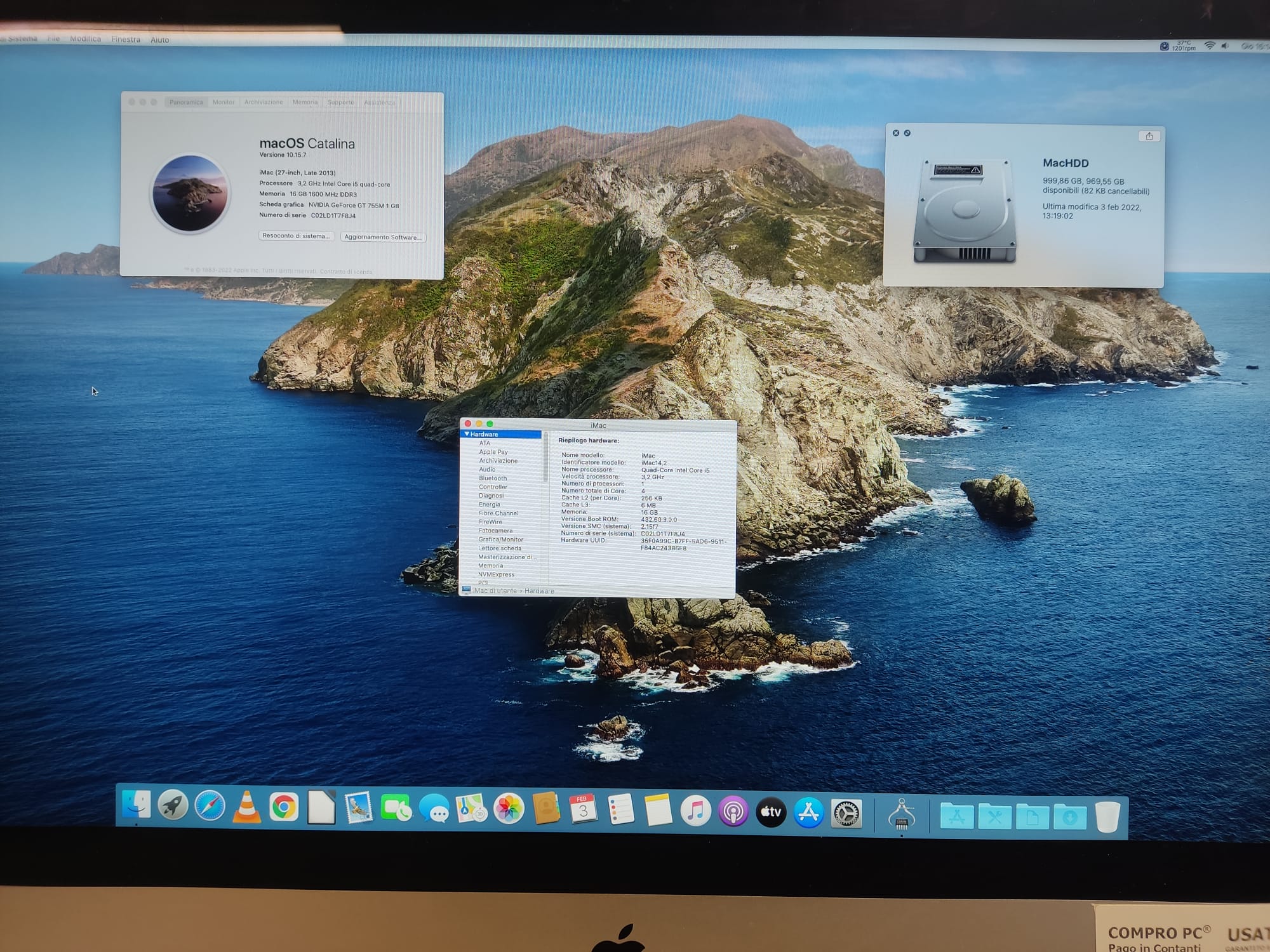The width and height of the screenshot is (1270, 952).
Task: Switch to the Panoramica tab
Action: pyautogui.click(x=186, y=102)
